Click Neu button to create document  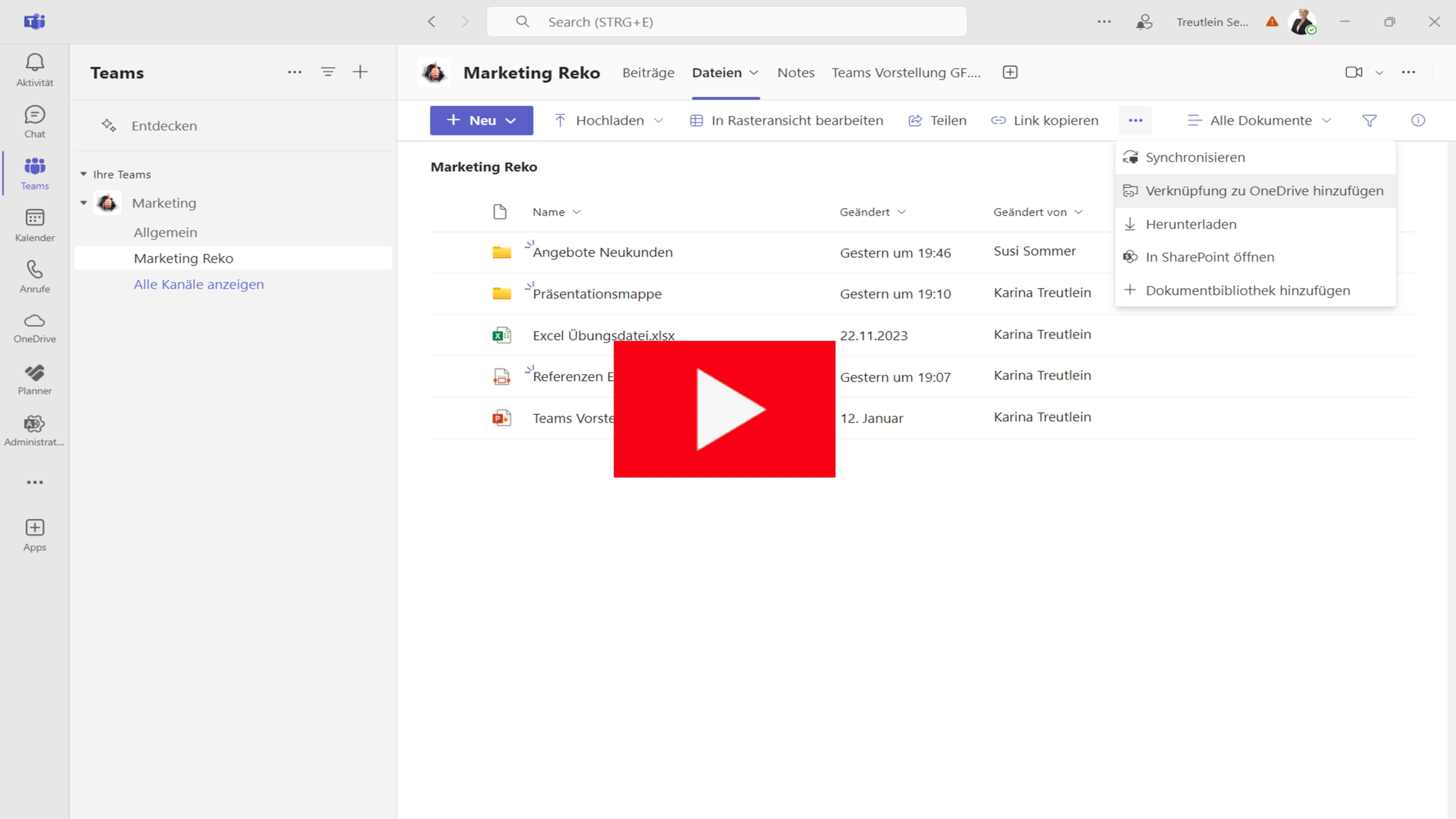click(481, 120)
